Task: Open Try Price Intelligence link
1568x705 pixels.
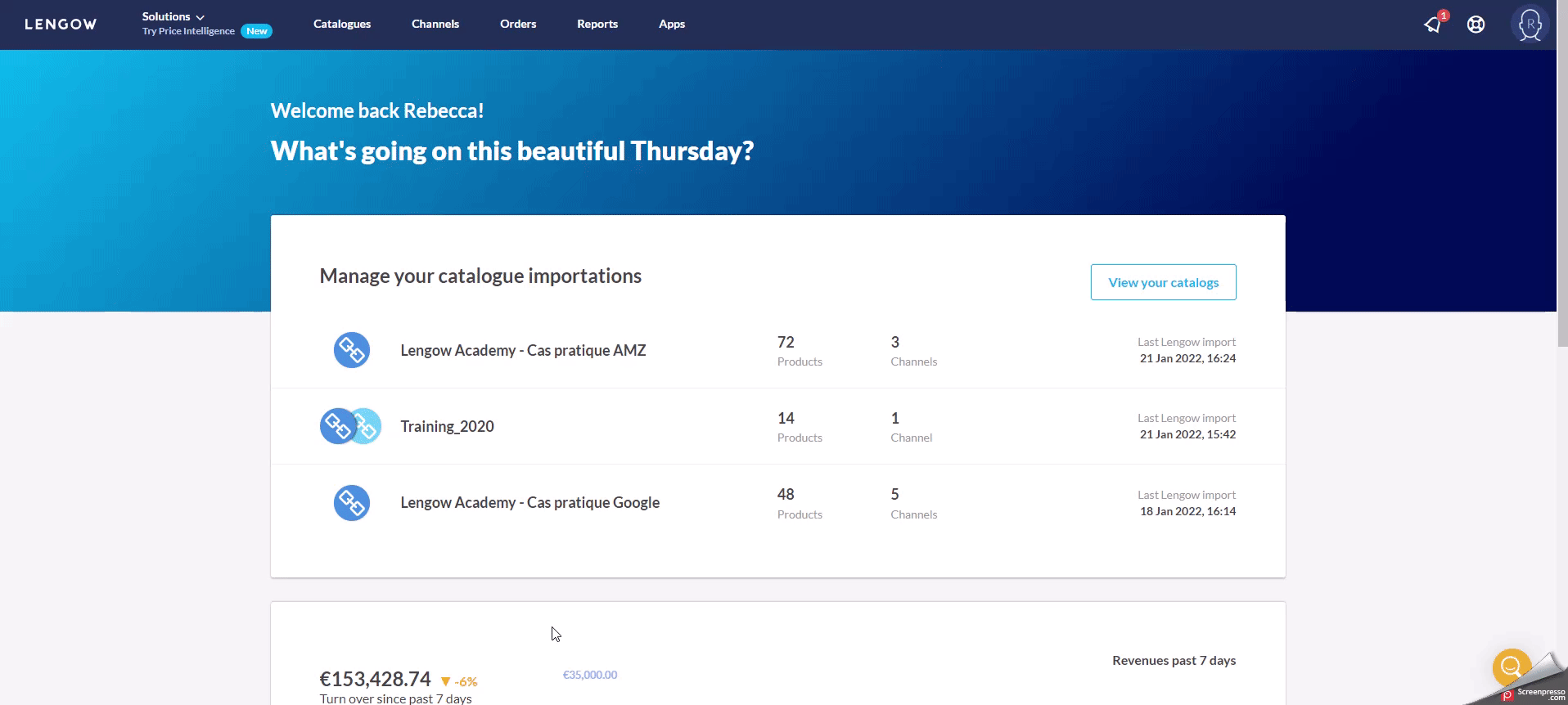Action: click(x=188, y=31)
